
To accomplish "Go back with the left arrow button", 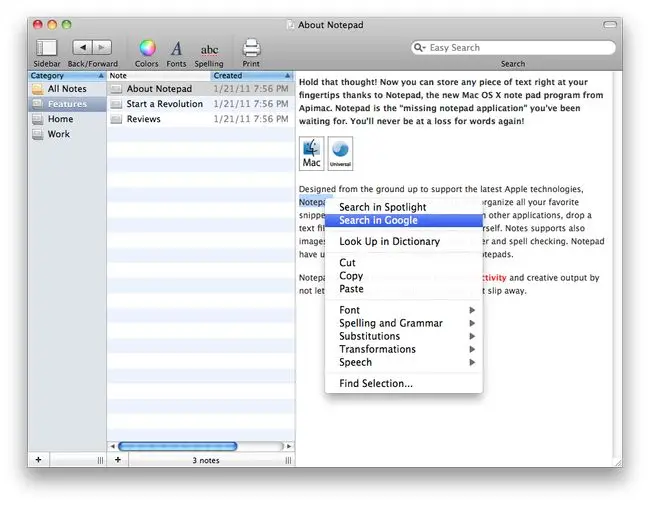I will click(x=82, y=47).
